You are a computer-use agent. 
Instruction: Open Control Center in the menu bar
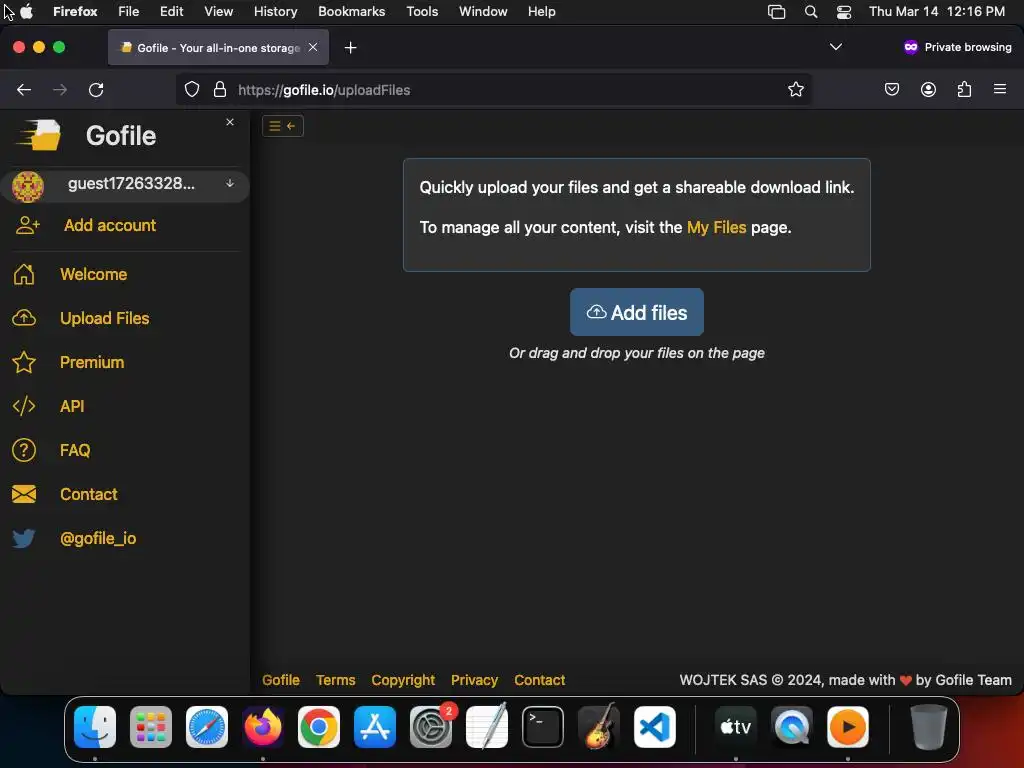(x=844, y=12)
